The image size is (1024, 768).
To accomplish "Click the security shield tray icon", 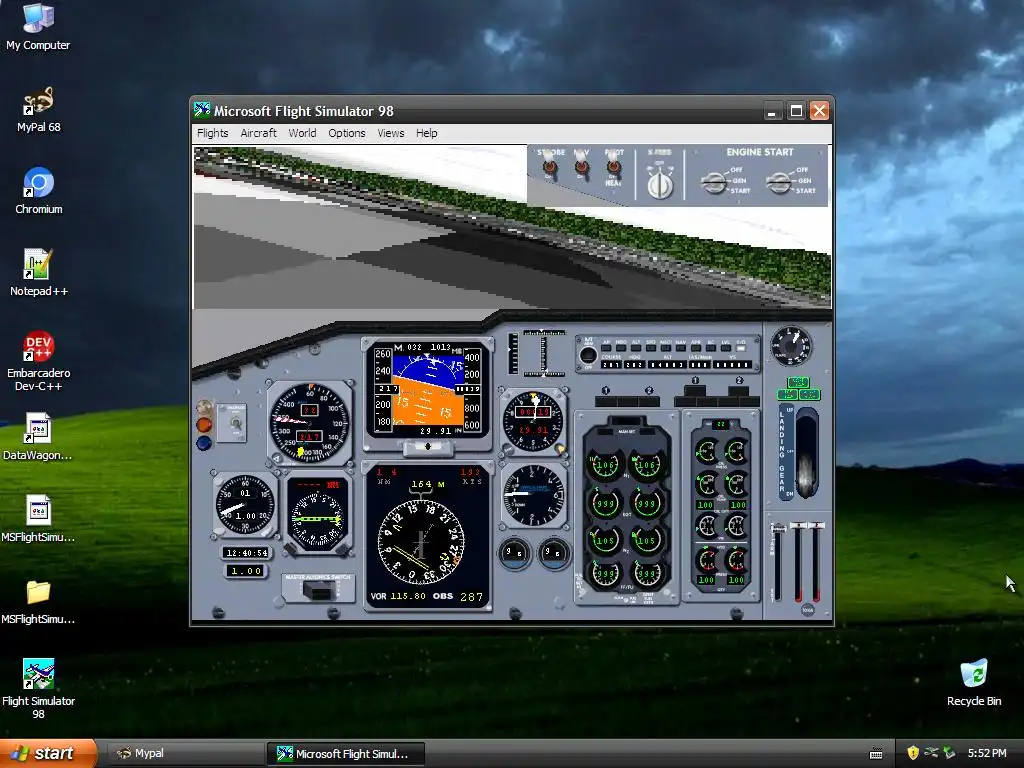I will tap(913, 753).
